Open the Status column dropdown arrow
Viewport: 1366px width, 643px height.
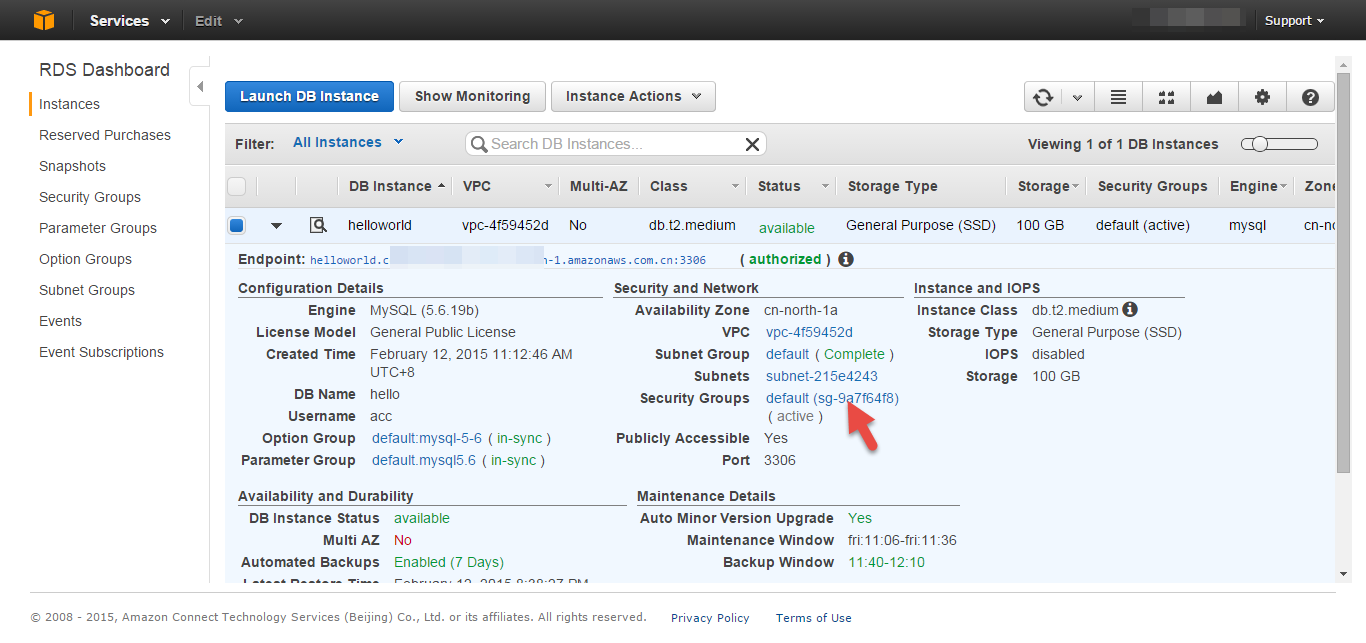(x=826, y=186)
